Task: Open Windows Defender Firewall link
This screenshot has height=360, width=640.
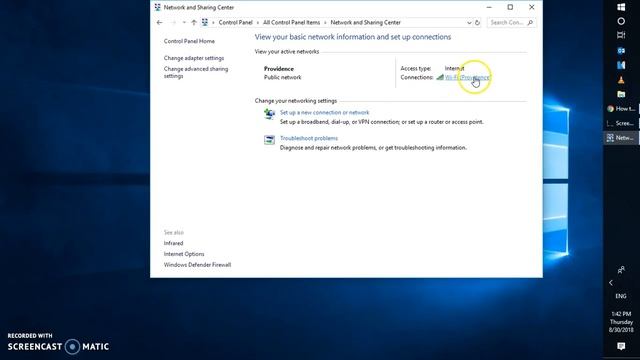Action: (x=198, y=264)
